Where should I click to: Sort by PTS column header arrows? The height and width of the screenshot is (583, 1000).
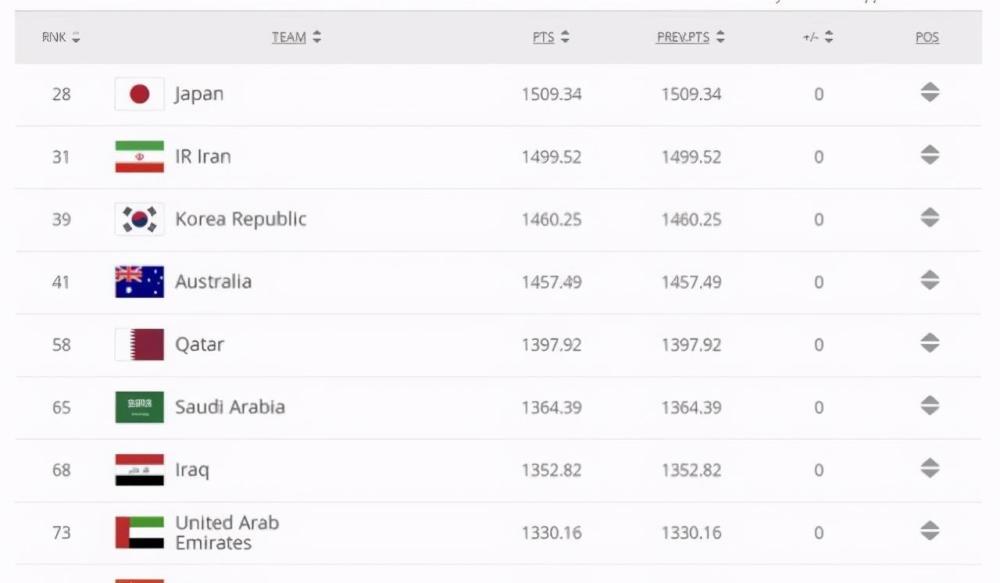pos(565,37)
